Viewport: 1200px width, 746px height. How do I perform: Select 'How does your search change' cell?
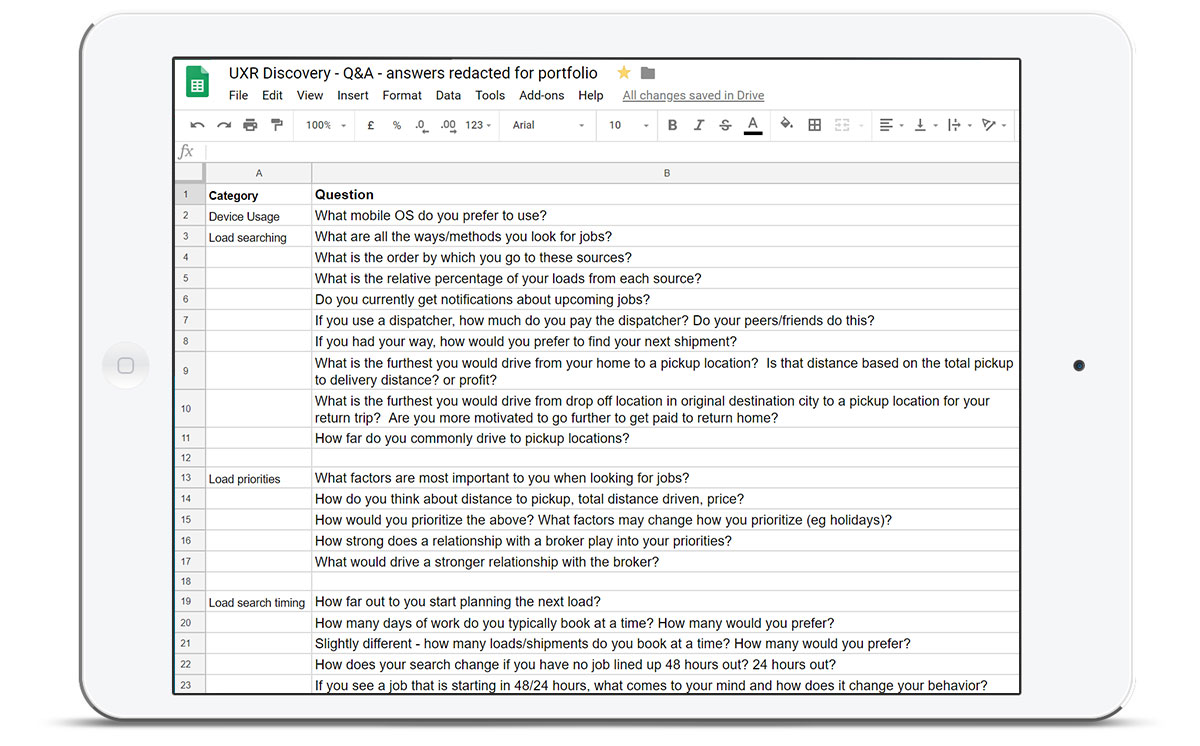666,665
